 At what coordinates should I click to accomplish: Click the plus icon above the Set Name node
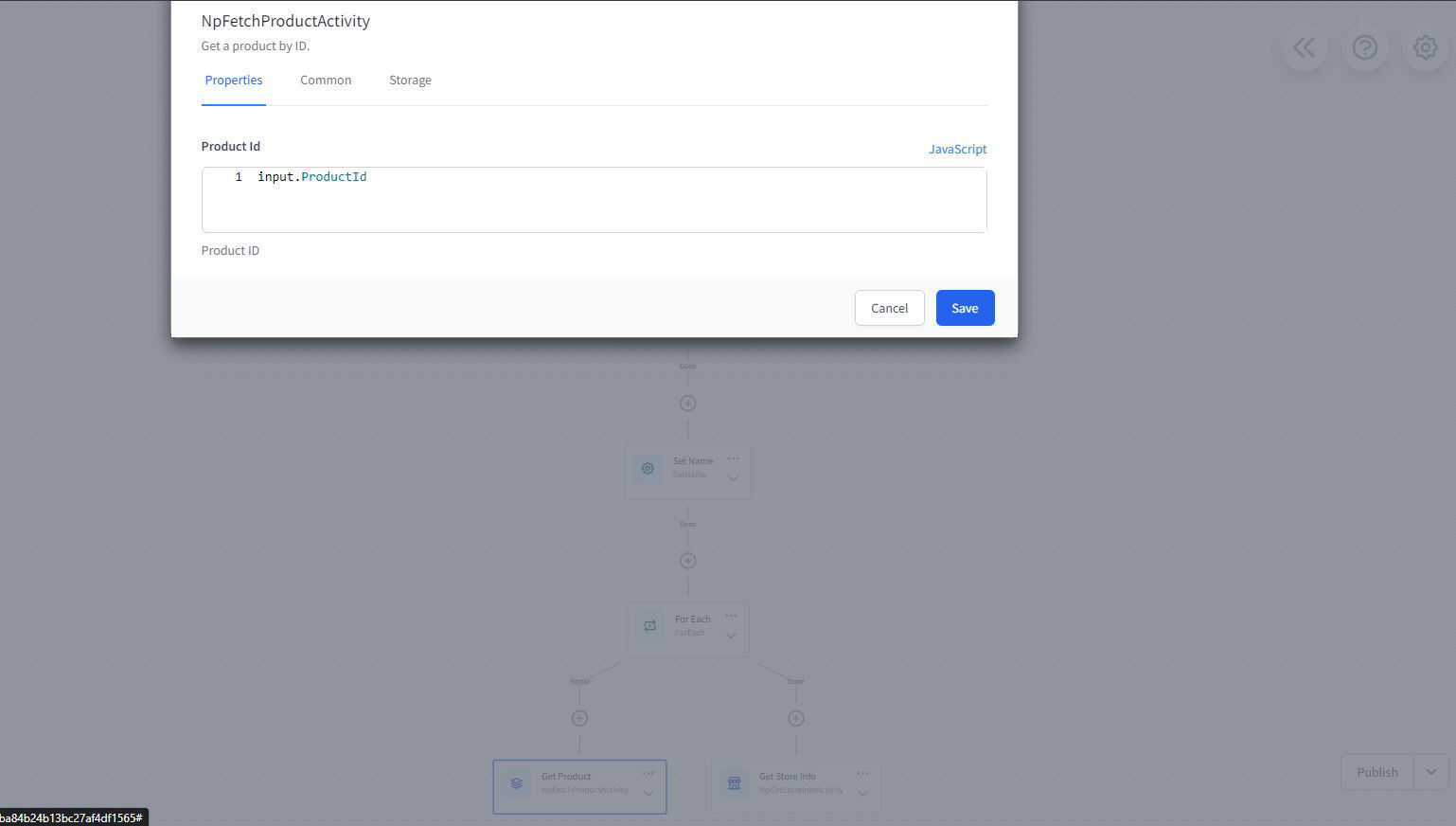click(687, 403)
